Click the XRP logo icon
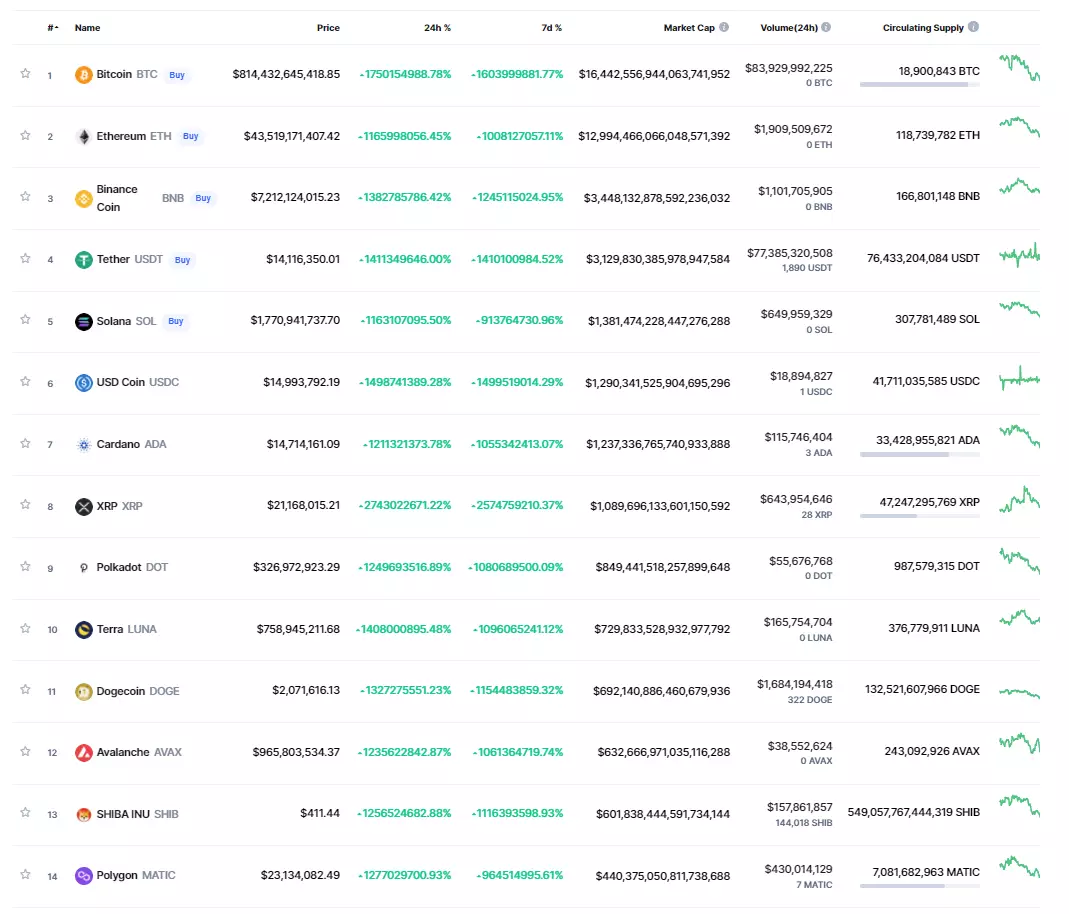Image resolution: width=1069 pixels, height=914 pixels. click(x=83, y=506)
